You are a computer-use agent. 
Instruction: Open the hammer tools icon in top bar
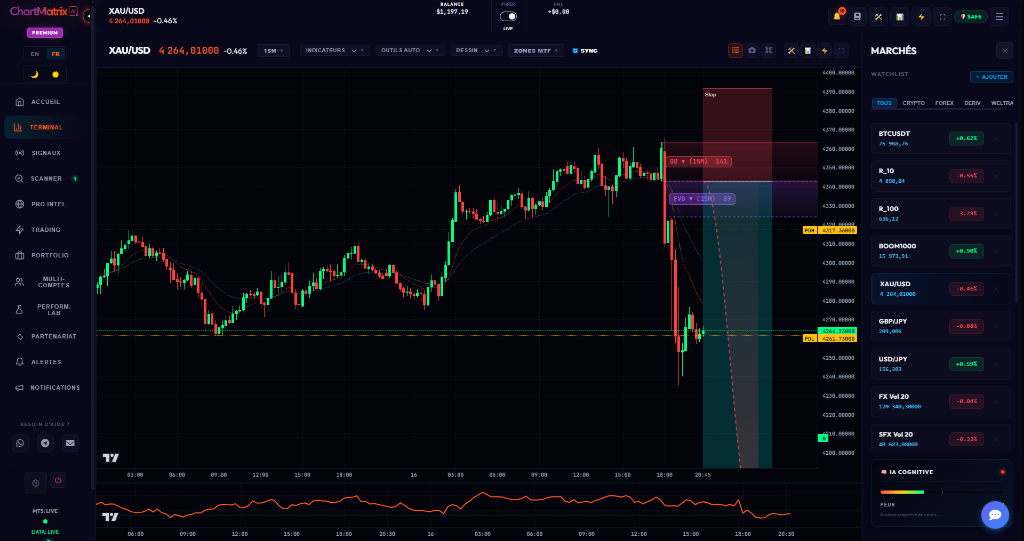878,17
